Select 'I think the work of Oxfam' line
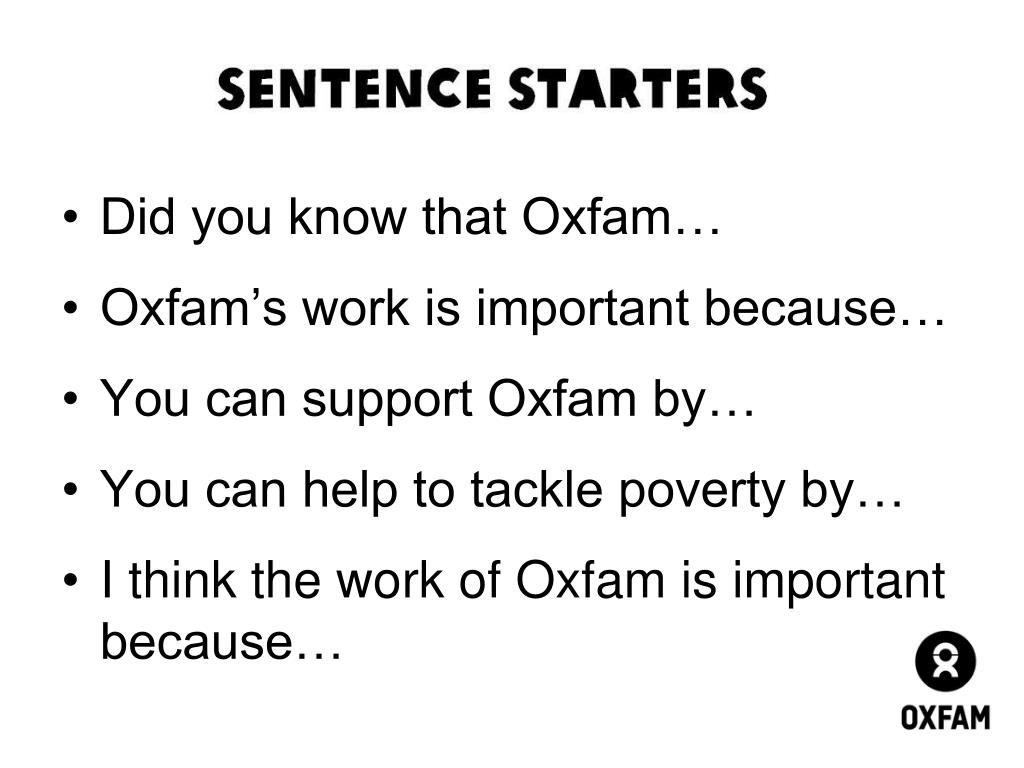This screenshot has width=1024, height=768. tap(522, 579)
